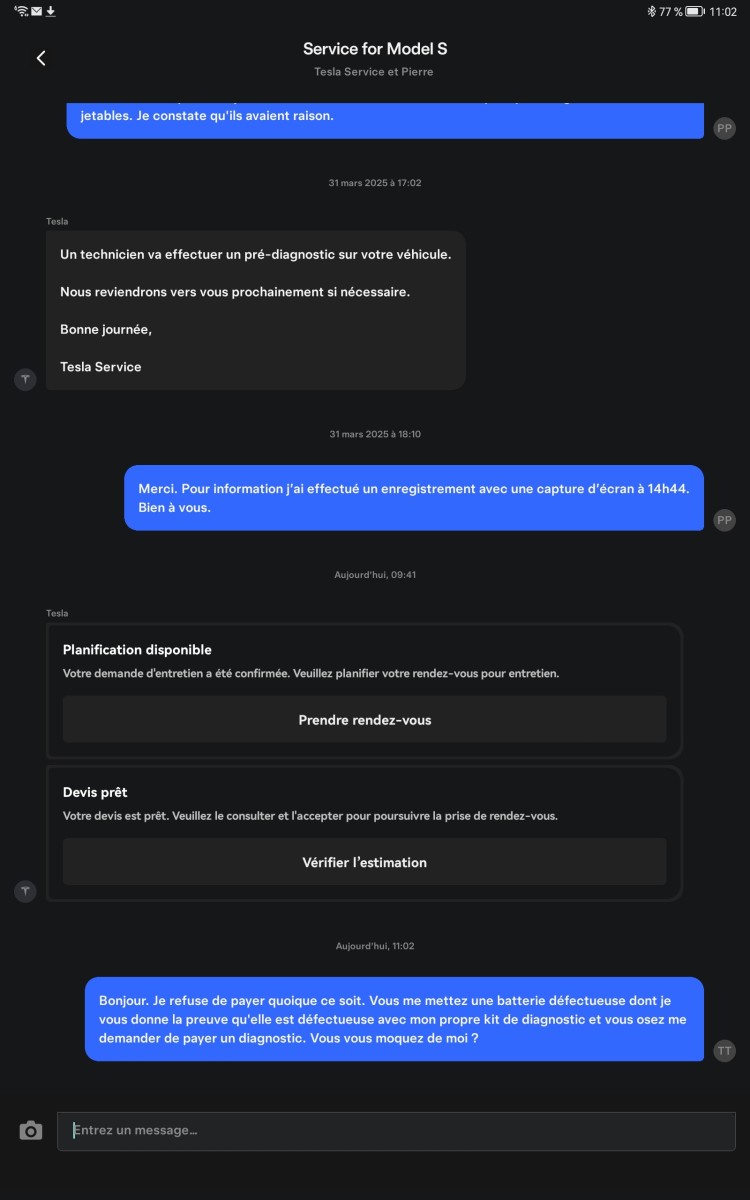Select the Planification disponible card heading

pyautogui.click(x=137, y=650)
